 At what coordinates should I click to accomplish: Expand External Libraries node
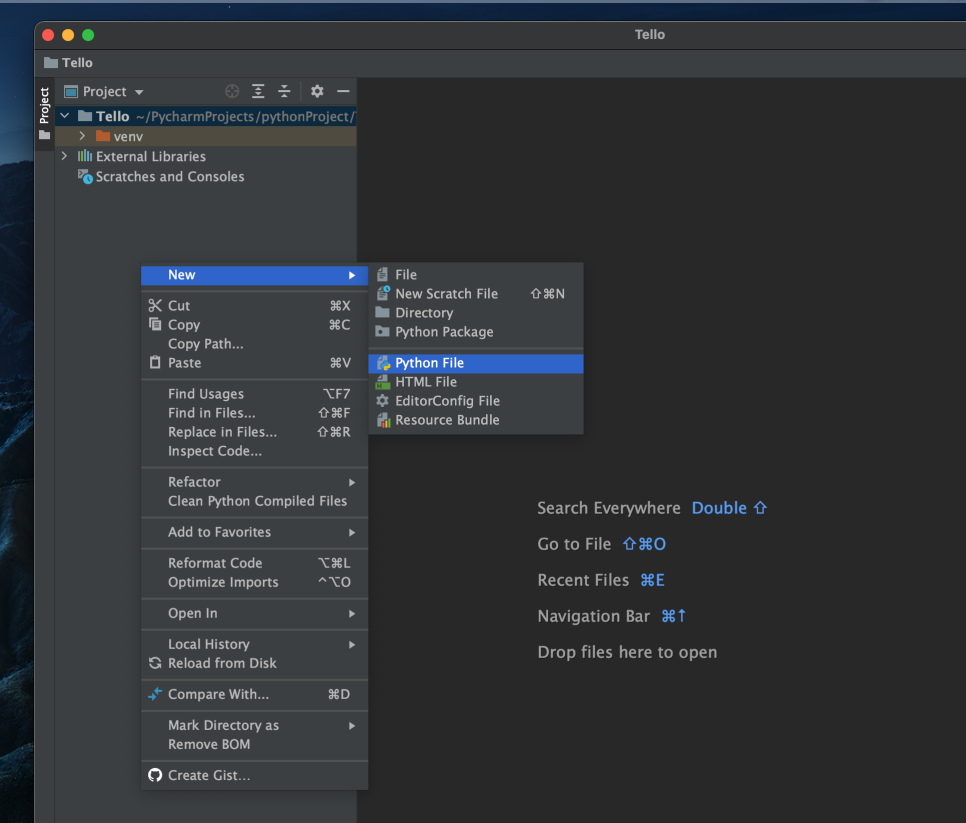64,156
